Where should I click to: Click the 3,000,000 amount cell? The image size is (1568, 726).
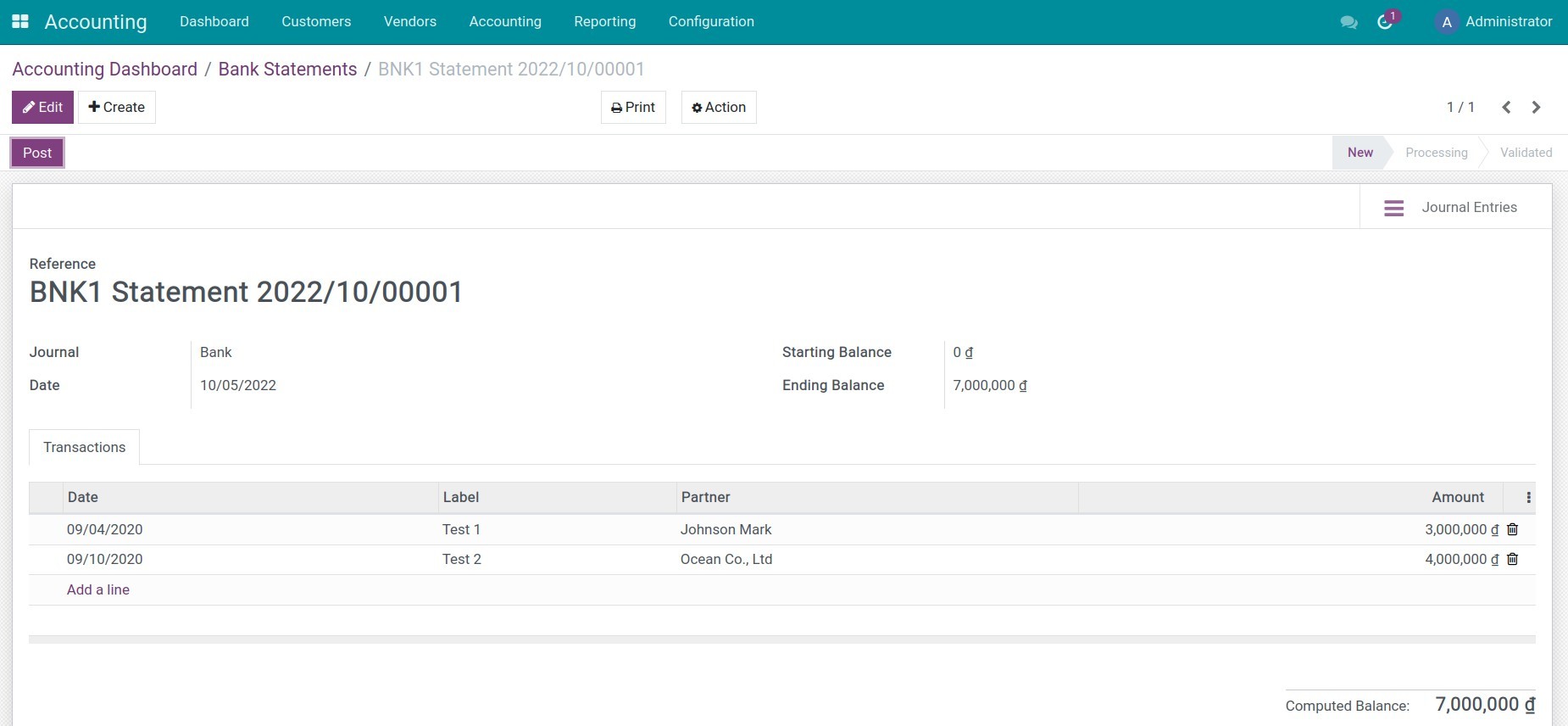point(1462,529)
